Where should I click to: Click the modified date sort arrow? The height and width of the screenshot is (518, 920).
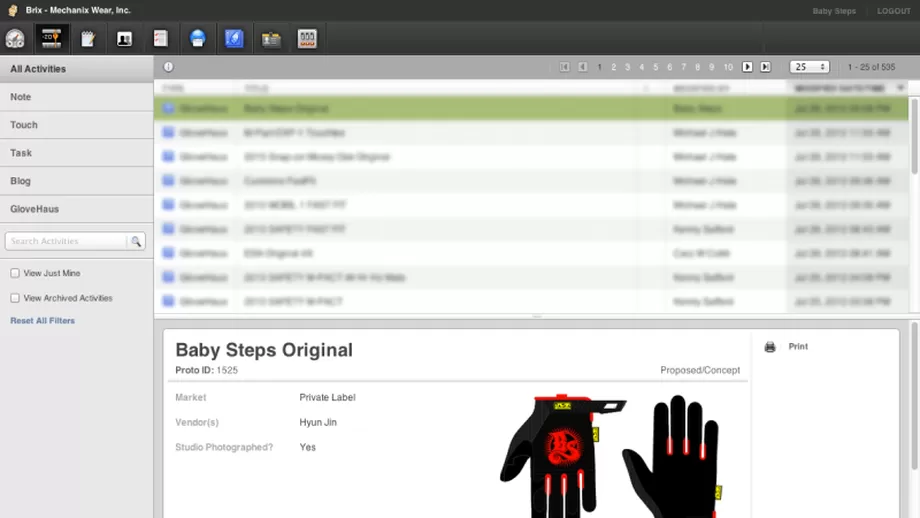[900, 88]
